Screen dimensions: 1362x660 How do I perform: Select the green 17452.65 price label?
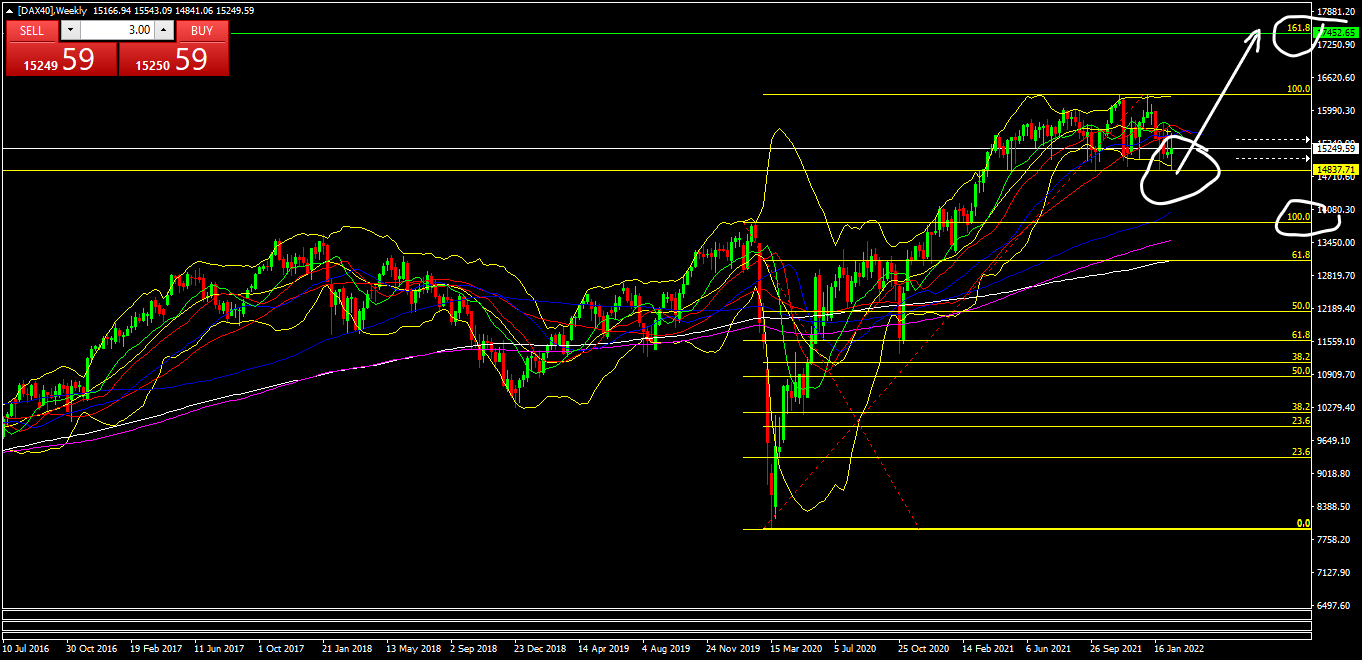1335,33
